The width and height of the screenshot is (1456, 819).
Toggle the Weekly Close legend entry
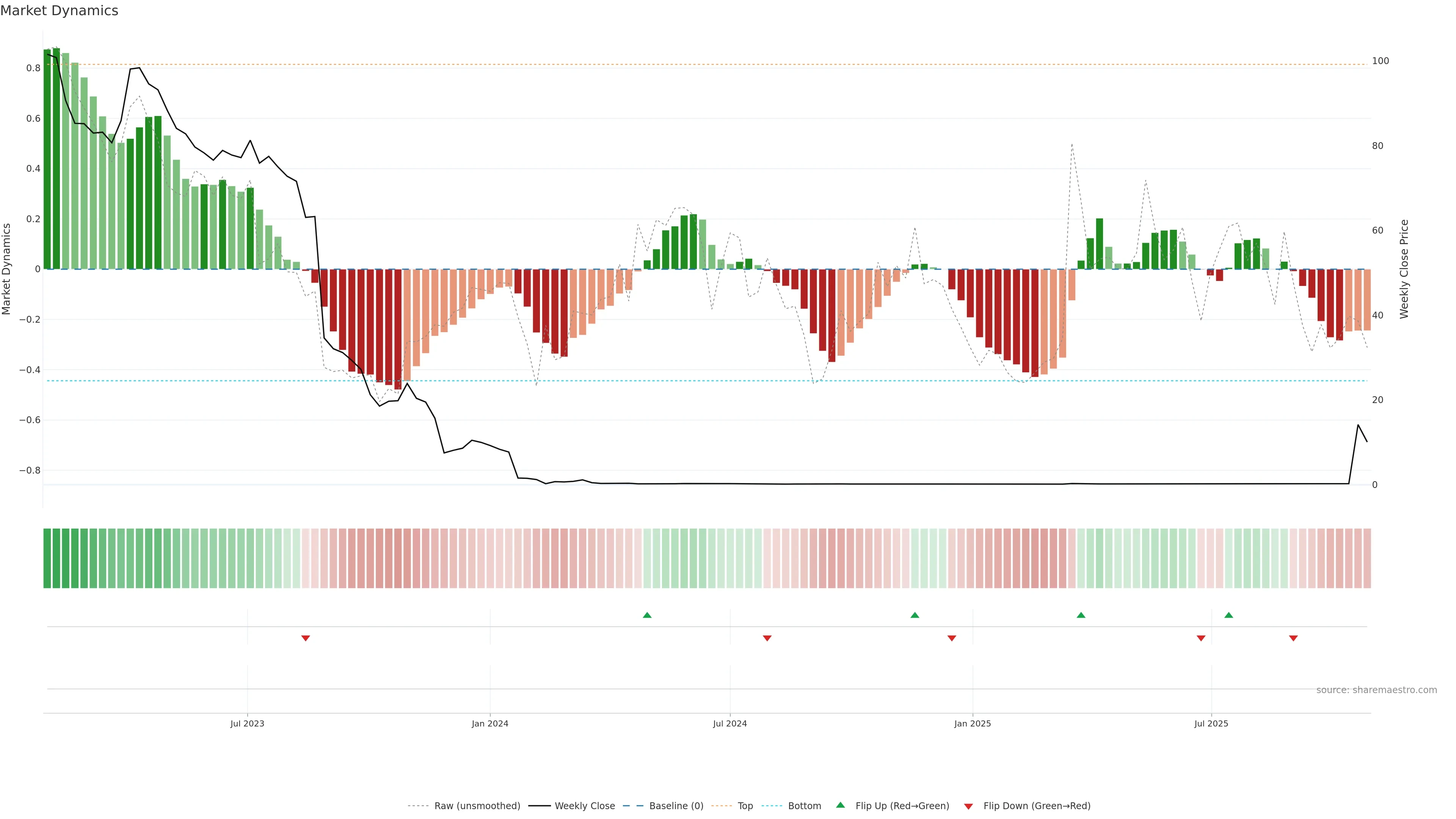pyautogui.click(x=584, y=806)
